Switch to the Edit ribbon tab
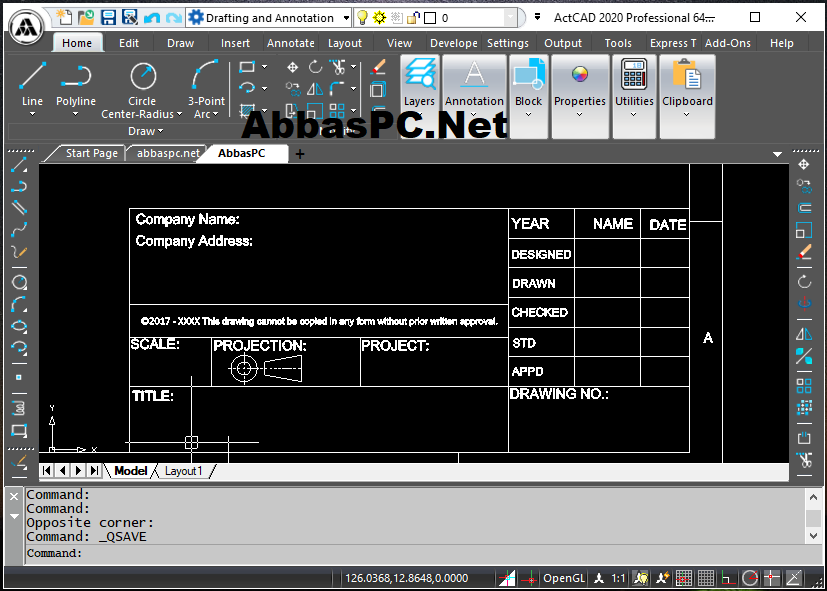Image resolution: width=827 pixels, height=591 pixels. [x=129, y=43]
